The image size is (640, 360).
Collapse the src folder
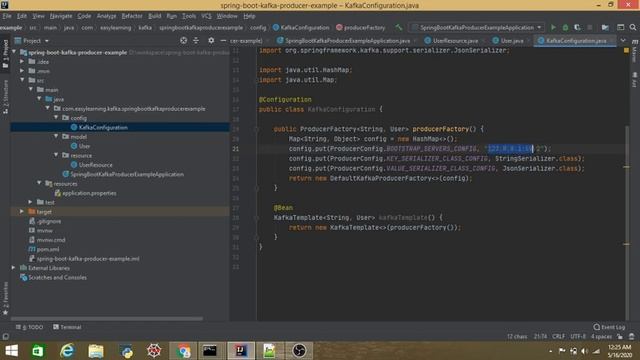pos(22,80)
